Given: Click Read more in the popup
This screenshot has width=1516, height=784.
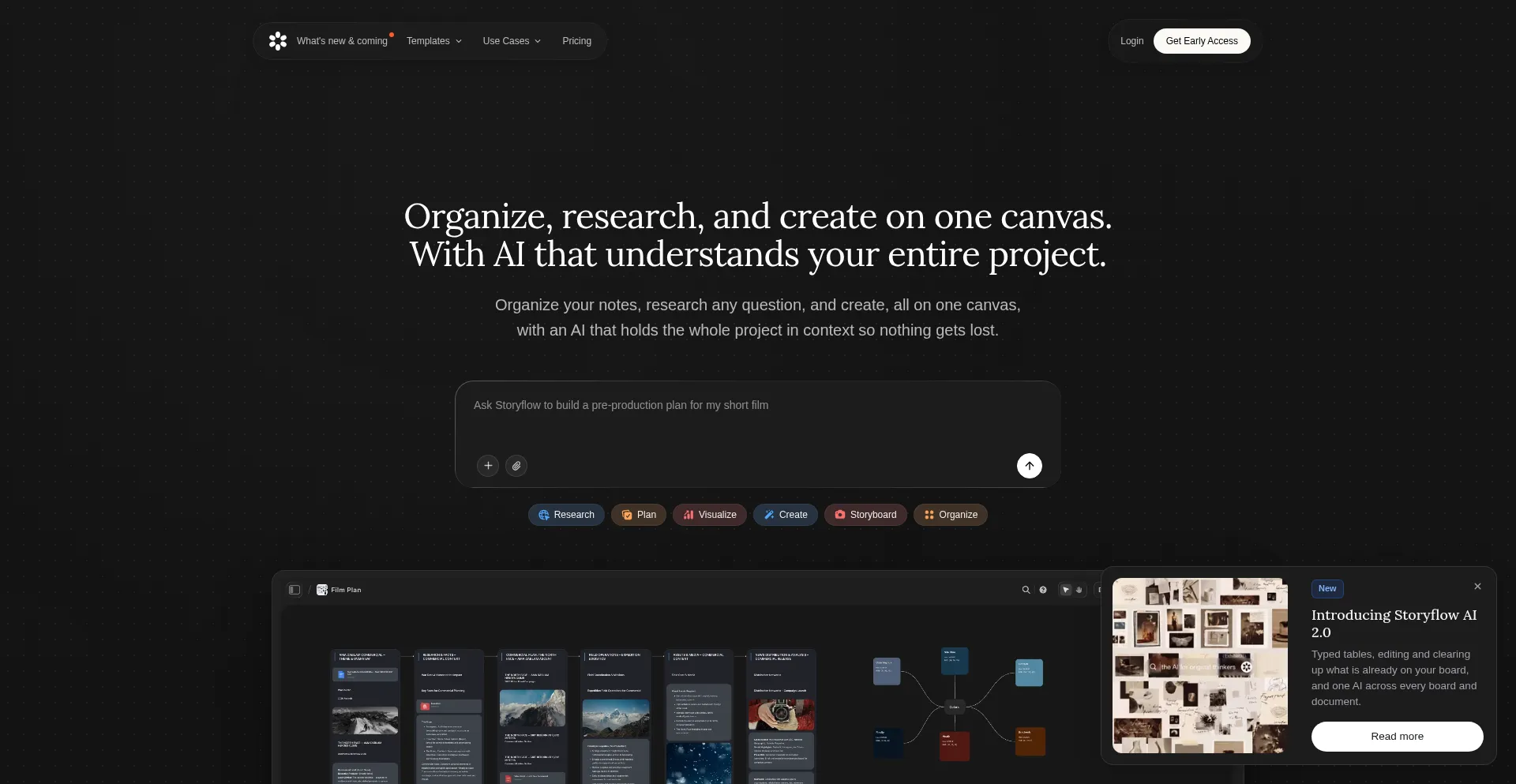Looking at the screenshot, I should click(1397, 737).
